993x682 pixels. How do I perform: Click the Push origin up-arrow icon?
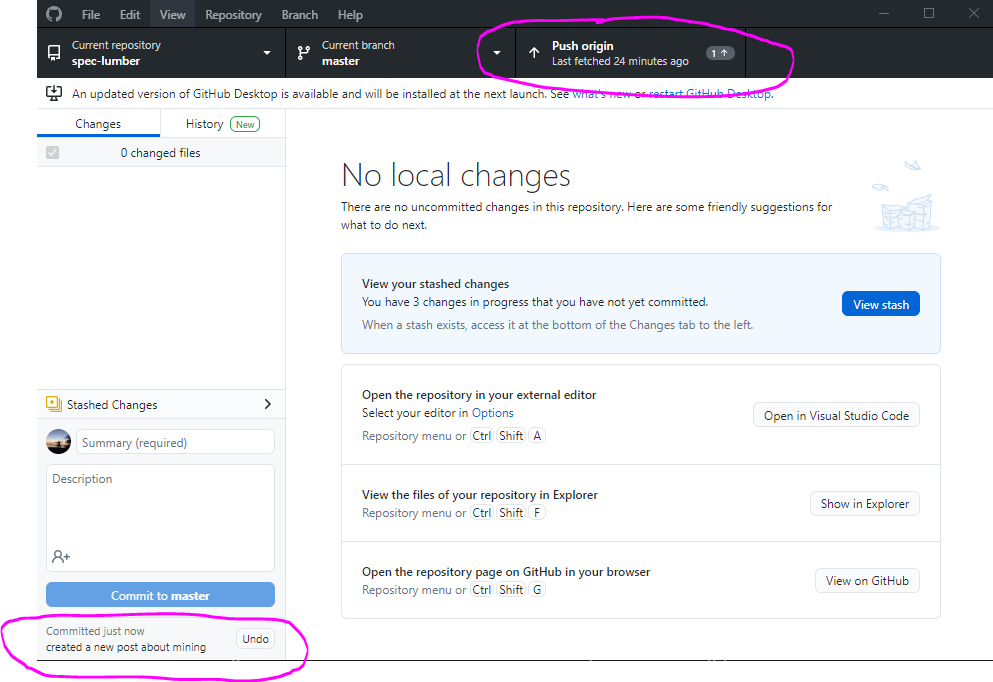534,53
